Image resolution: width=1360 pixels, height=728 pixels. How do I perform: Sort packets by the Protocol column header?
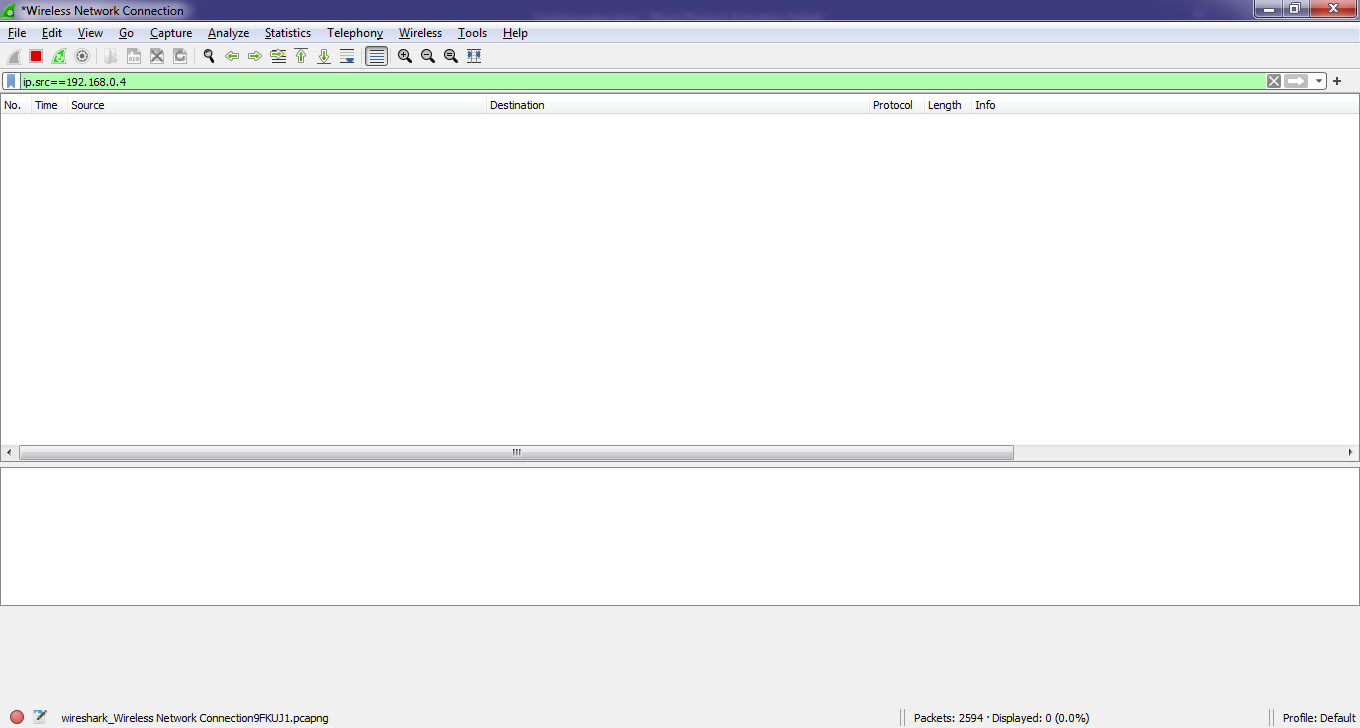pos(892,105)
